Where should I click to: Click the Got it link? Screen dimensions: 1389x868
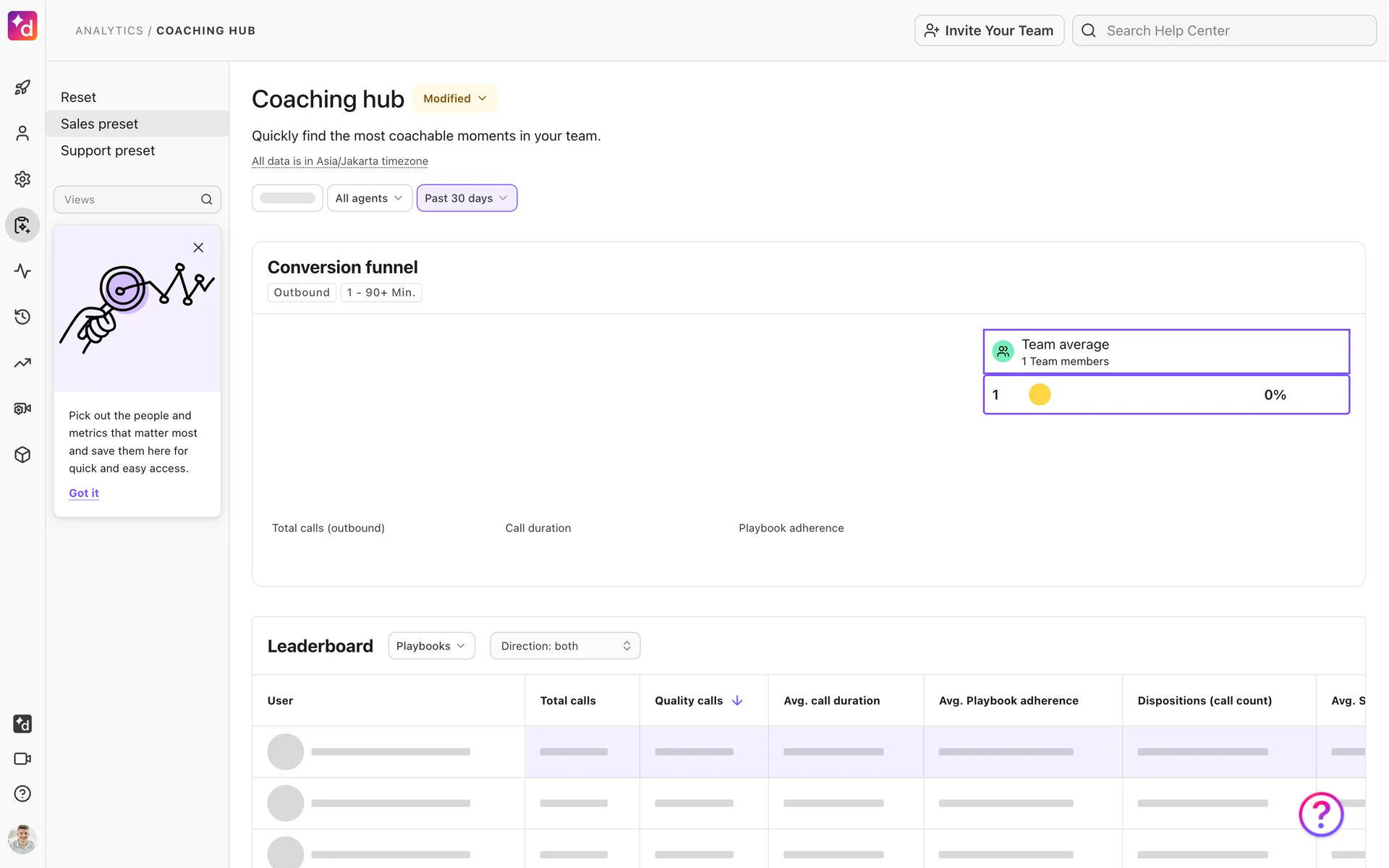[84, 493]
